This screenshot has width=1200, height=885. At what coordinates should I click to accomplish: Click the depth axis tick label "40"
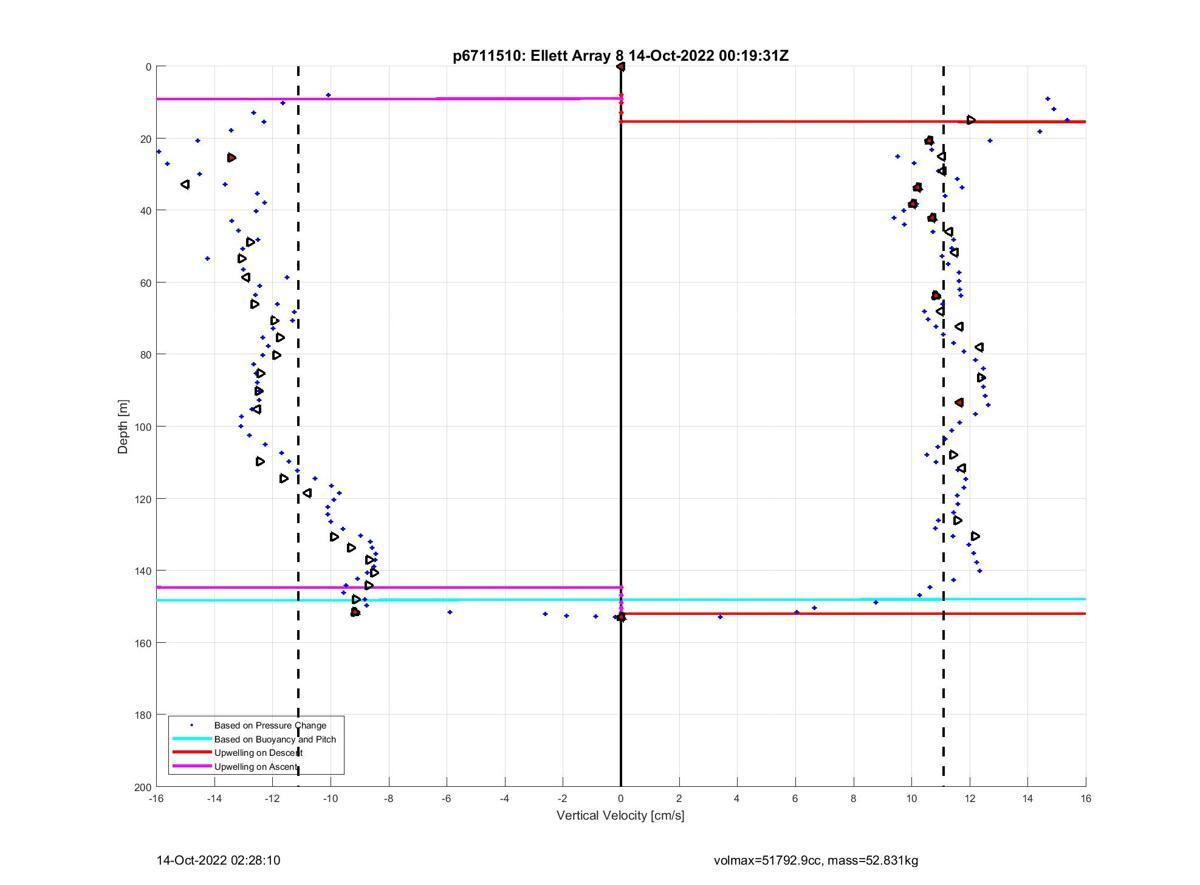point(145,211)
